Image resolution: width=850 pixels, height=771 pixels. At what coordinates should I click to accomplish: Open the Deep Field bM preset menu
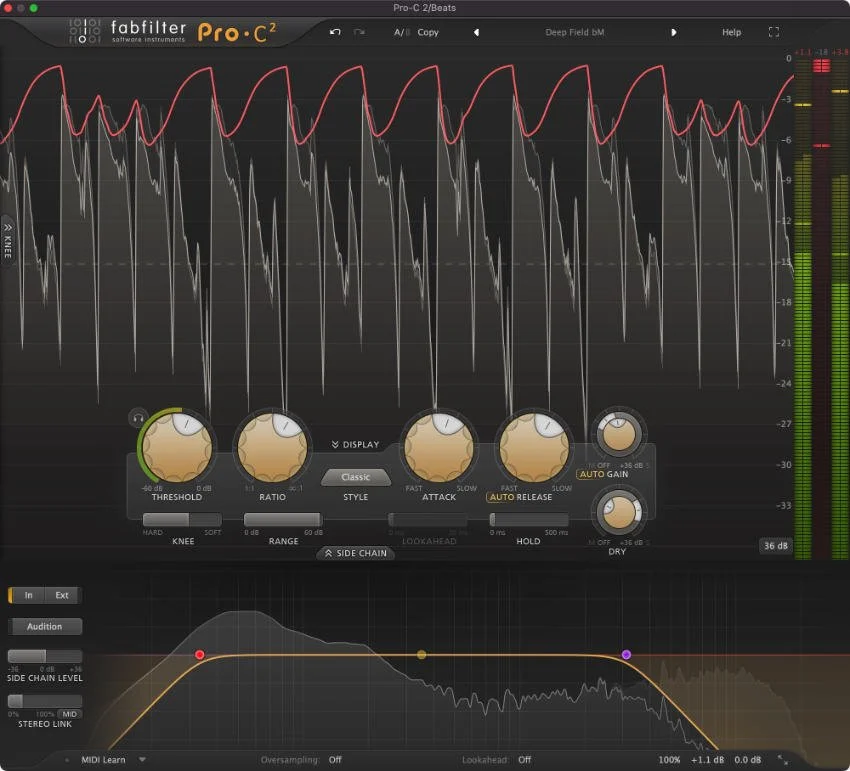575,33
